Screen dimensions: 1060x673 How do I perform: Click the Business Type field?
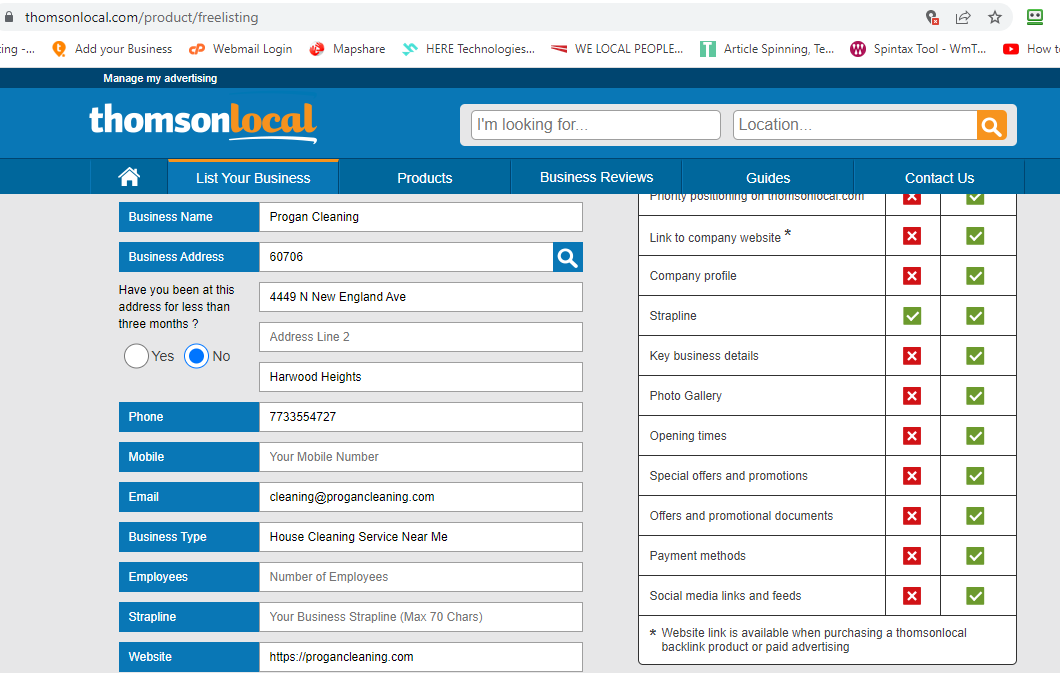(420, 537)
